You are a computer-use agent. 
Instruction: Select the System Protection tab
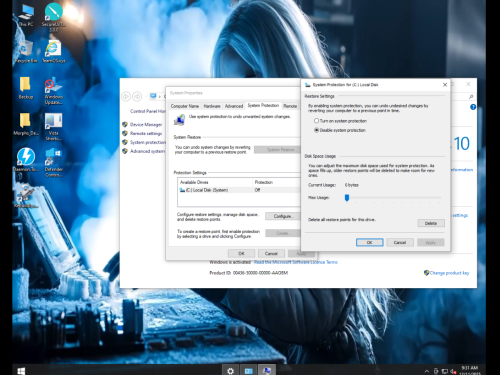(263, 105)
